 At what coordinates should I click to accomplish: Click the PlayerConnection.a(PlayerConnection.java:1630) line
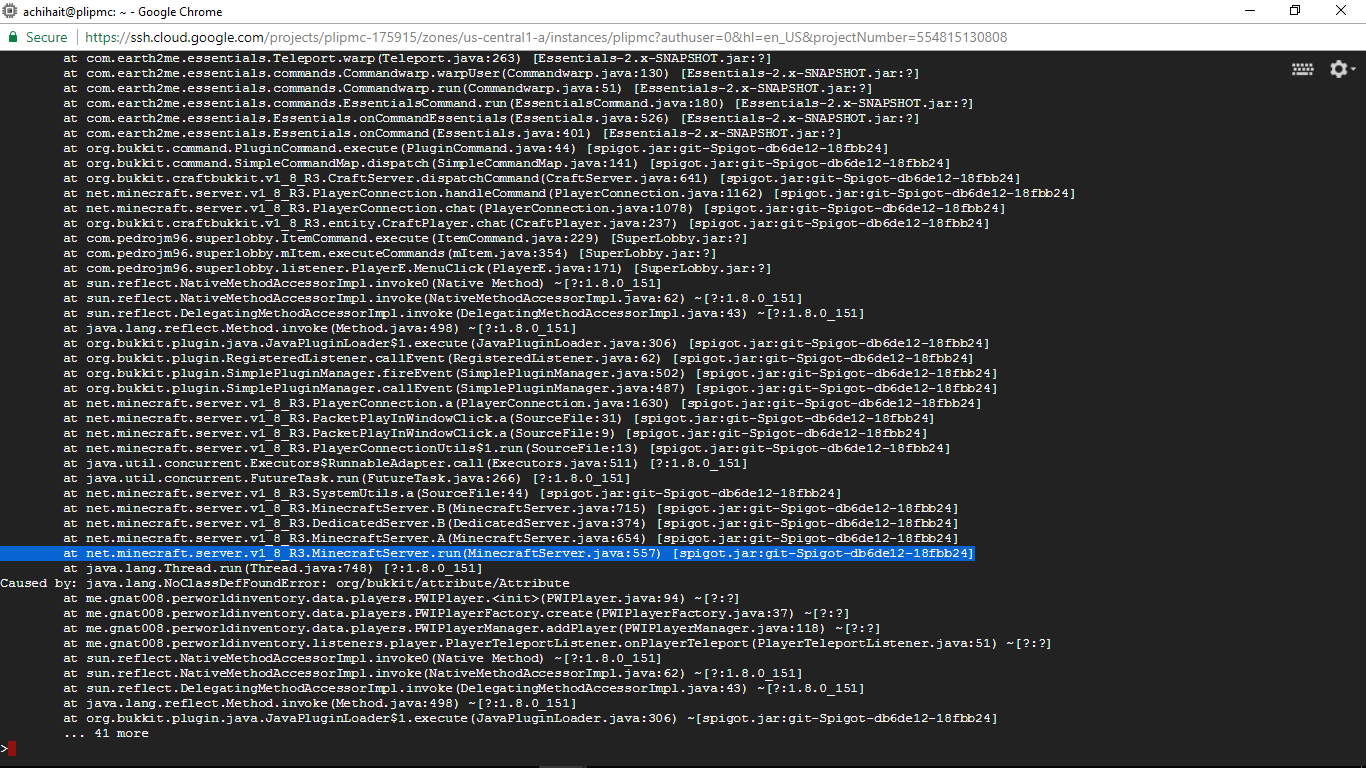click(522, 403)
